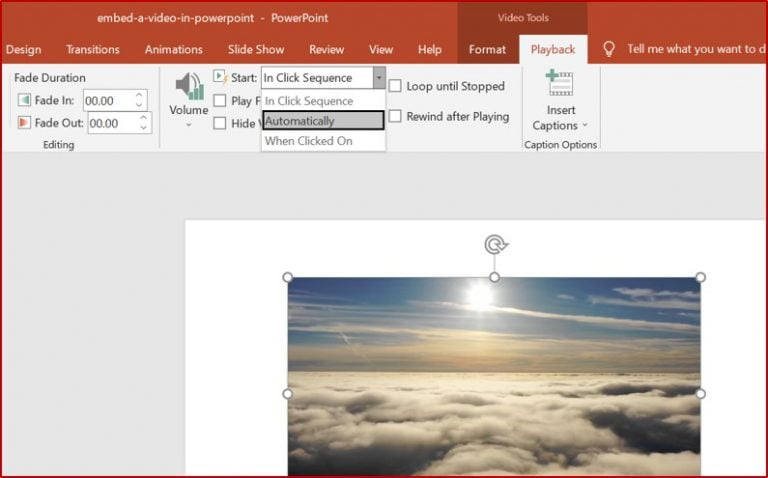Click the Insert Captions icon
Viewport: 768px width, 478px height.
[560, 83]
